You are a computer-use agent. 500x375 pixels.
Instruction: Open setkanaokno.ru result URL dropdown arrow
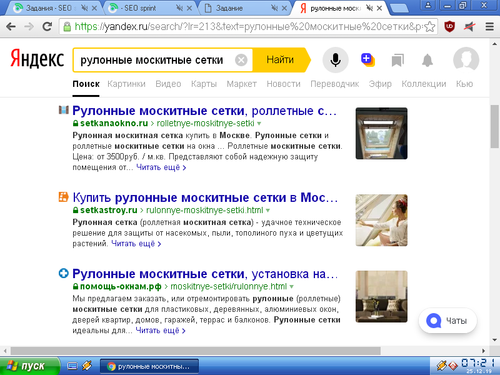pos(259,123)
